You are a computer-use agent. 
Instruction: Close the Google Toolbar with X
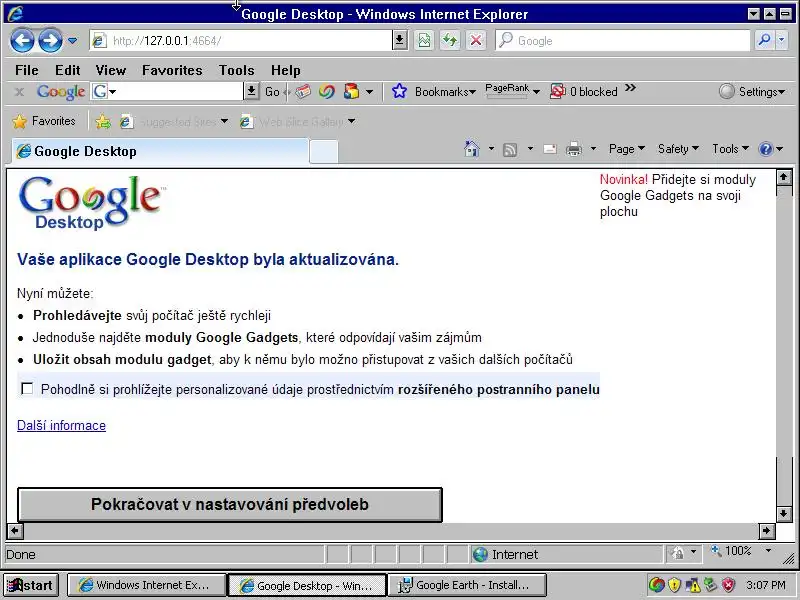(x=19, y=92)
